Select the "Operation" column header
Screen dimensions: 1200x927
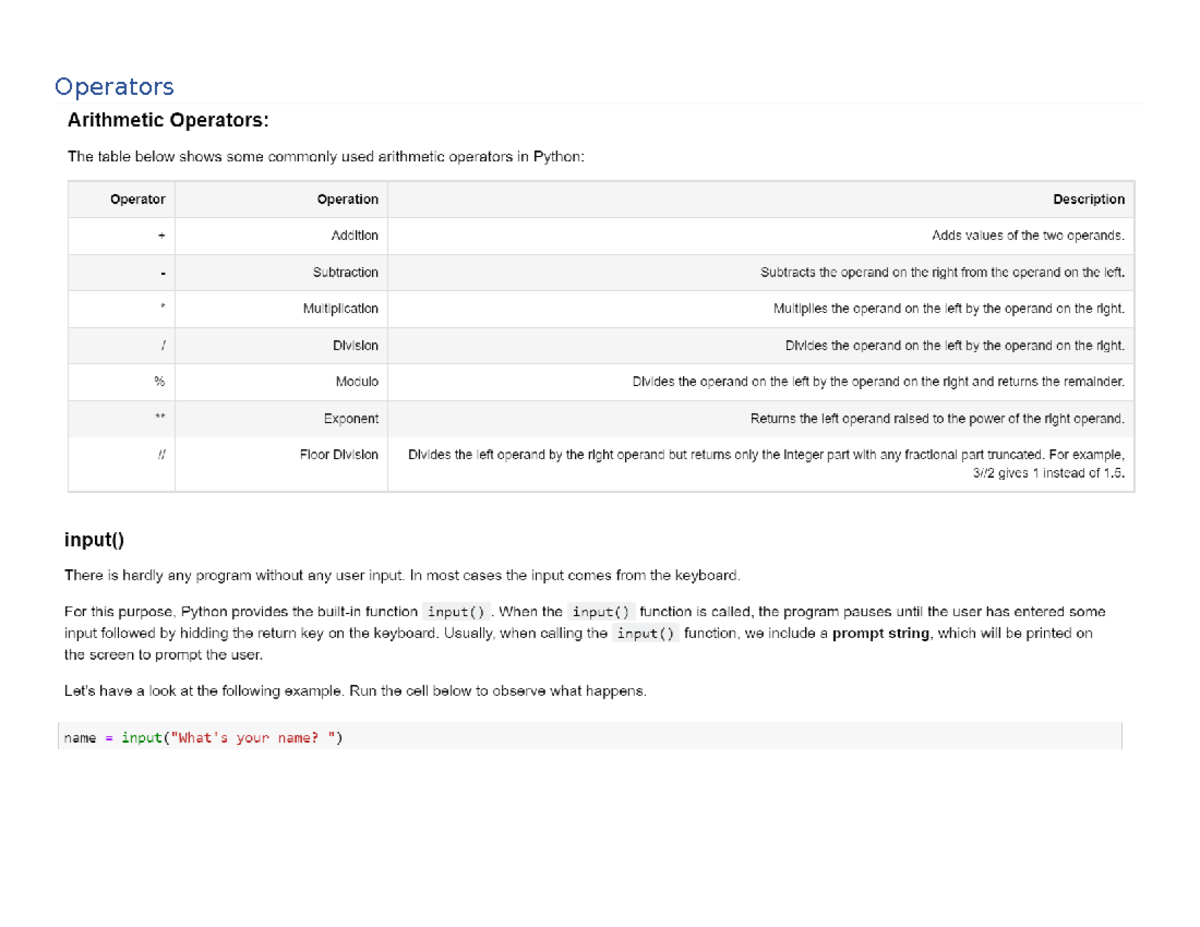point(347,199)
